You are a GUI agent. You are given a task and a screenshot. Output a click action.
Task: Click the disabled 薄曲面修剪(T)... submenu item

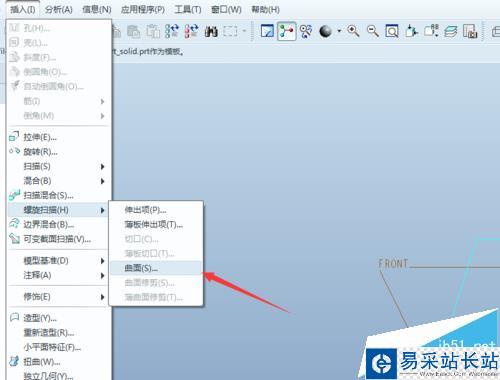(156, 297)
